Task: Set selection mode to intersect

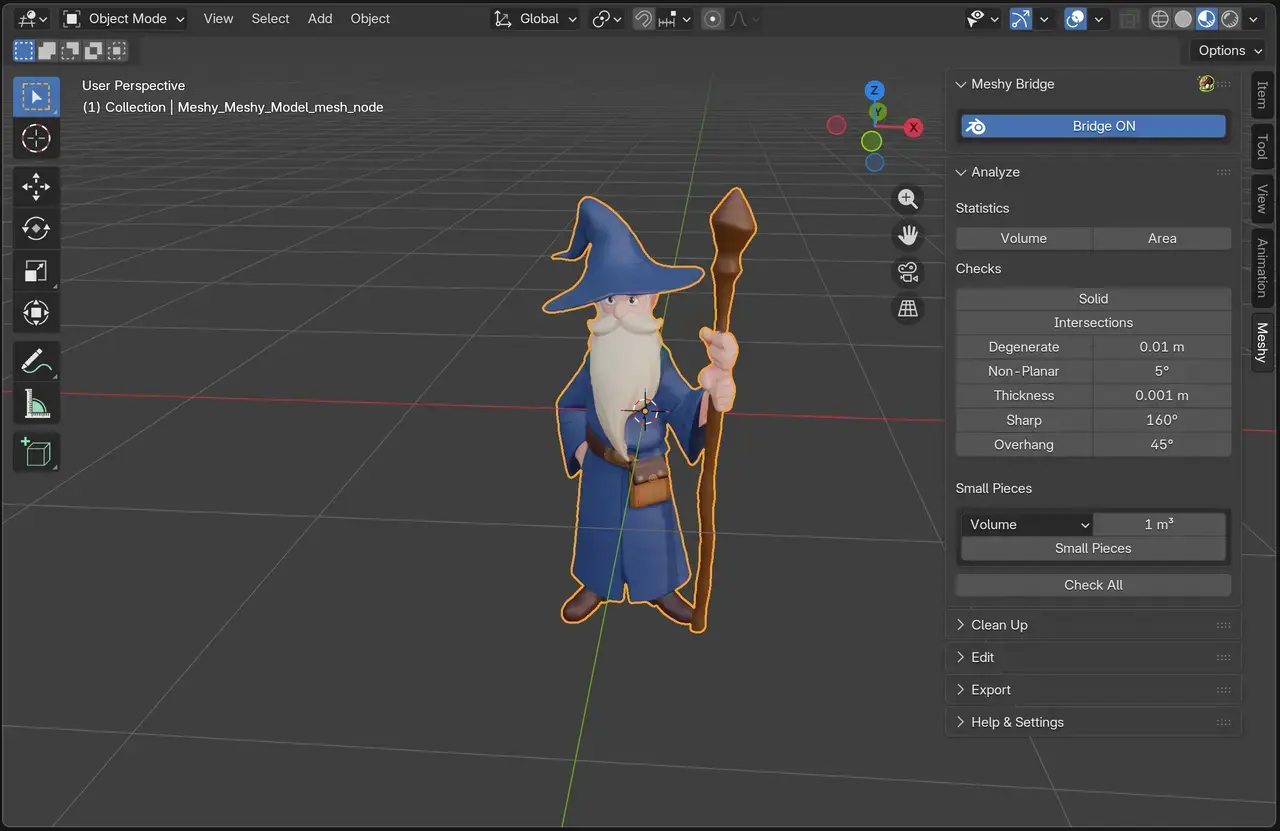Action: click(117, 50)
